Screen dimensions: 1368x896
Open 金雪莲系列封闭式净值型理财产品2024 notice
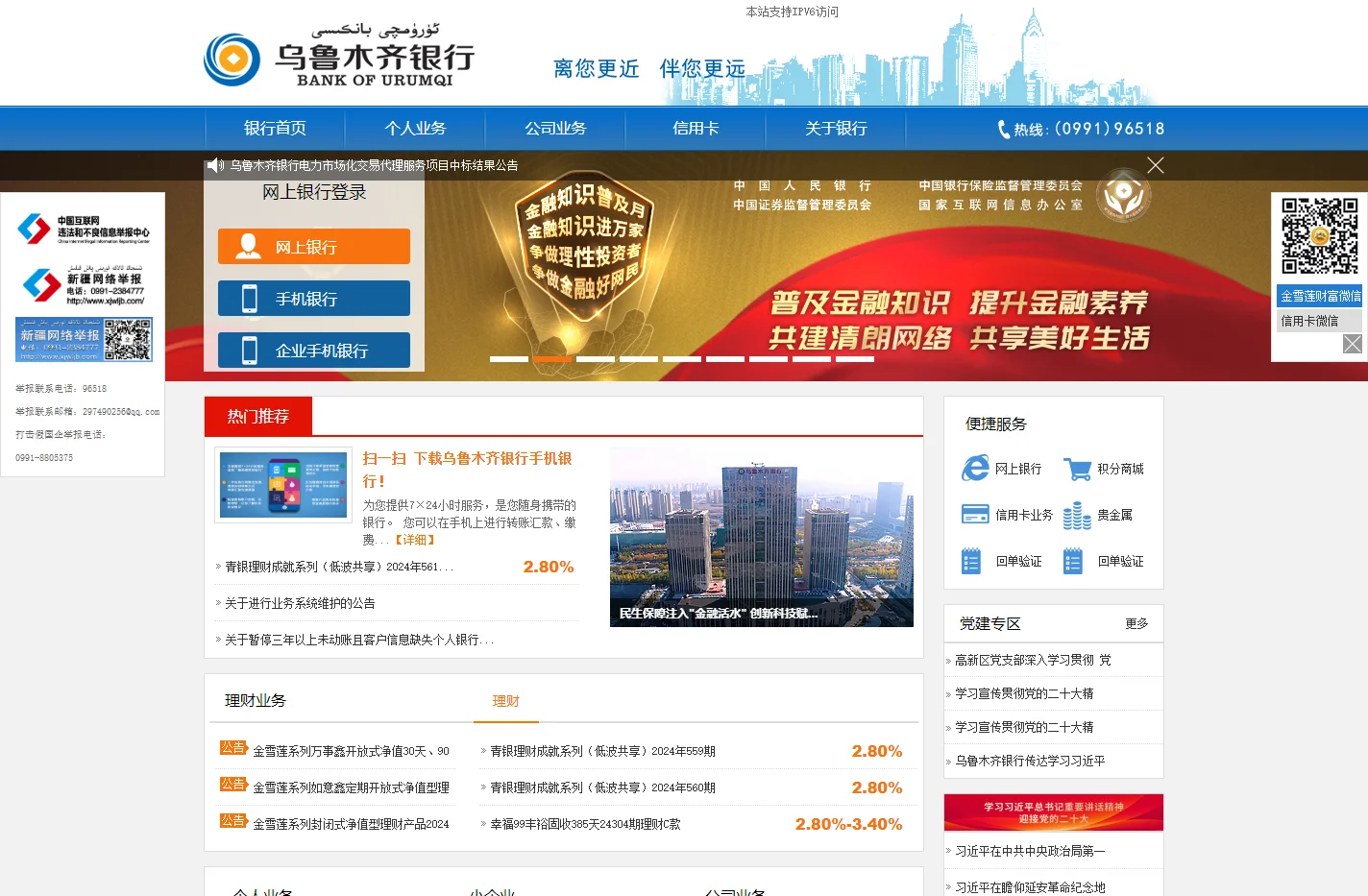(x=351, y=824)
